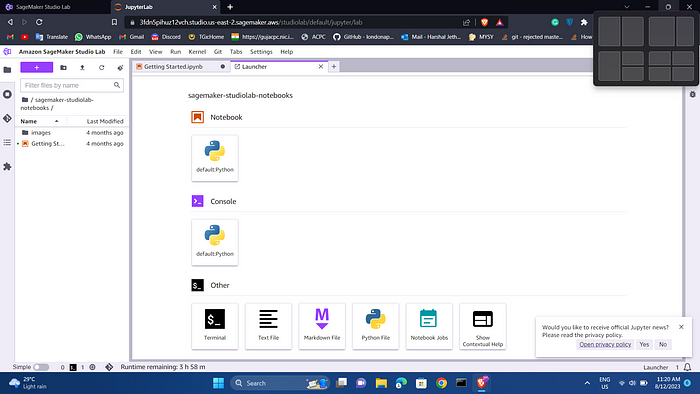Open the Table of Contents sidebar icon
This screenshot has width=700, height=394.
click(x=7, y=142)
